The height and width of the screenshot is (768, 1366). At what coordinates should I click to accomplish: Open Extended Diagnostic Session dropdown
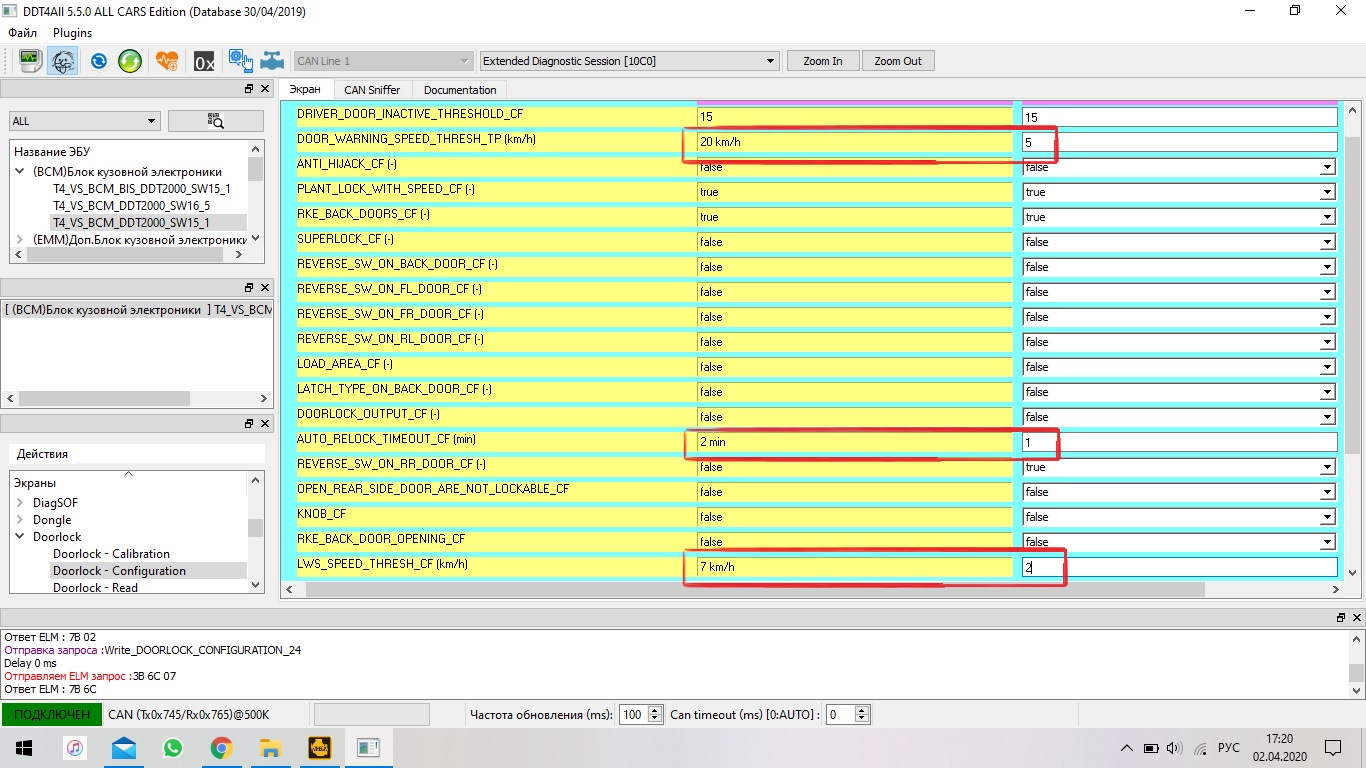629,61
